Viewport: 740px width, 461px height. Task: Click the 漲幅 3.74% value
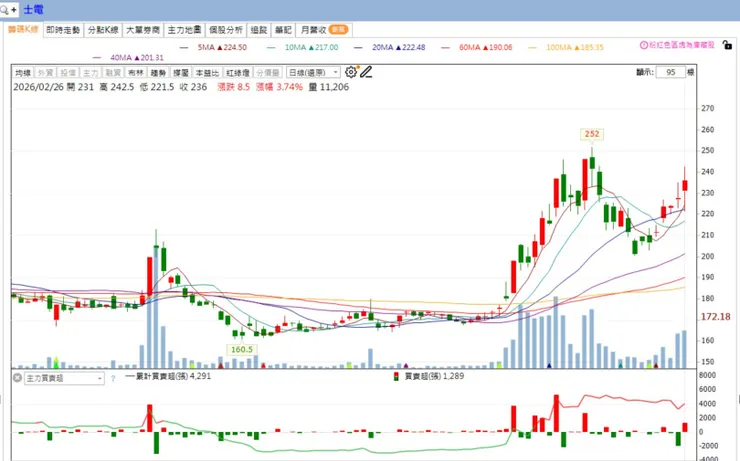click(x=279, y=87)
